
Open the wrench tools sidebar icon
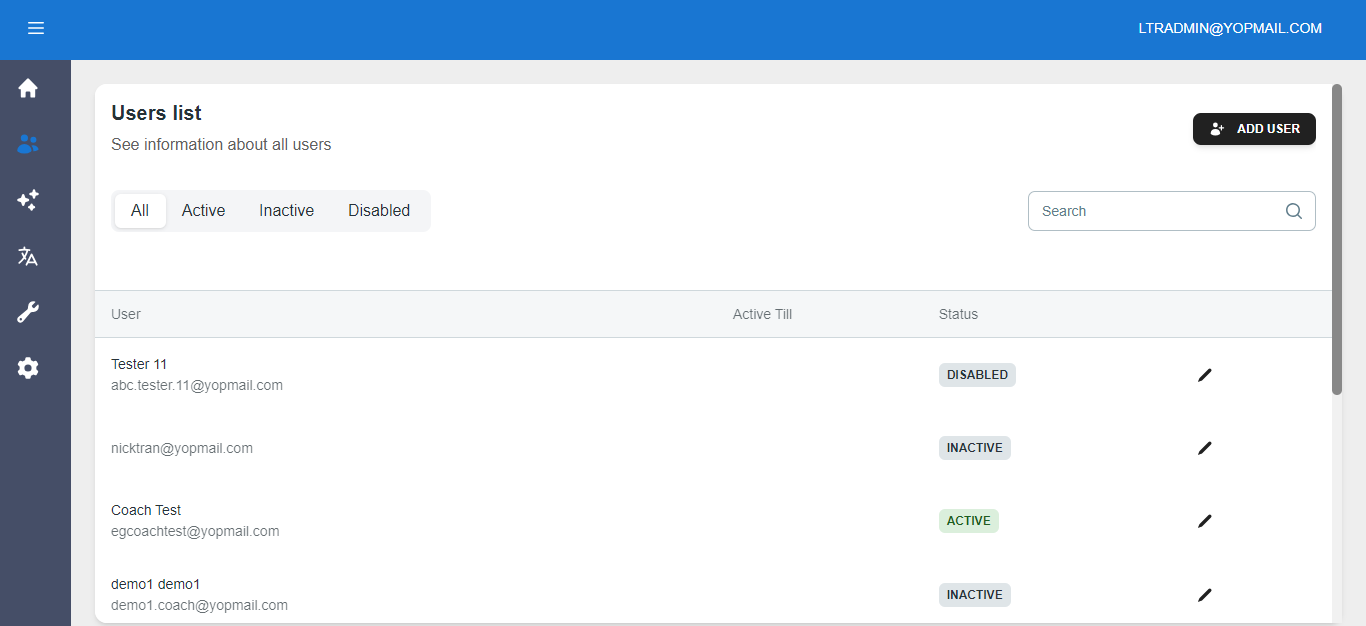point(28,312)
